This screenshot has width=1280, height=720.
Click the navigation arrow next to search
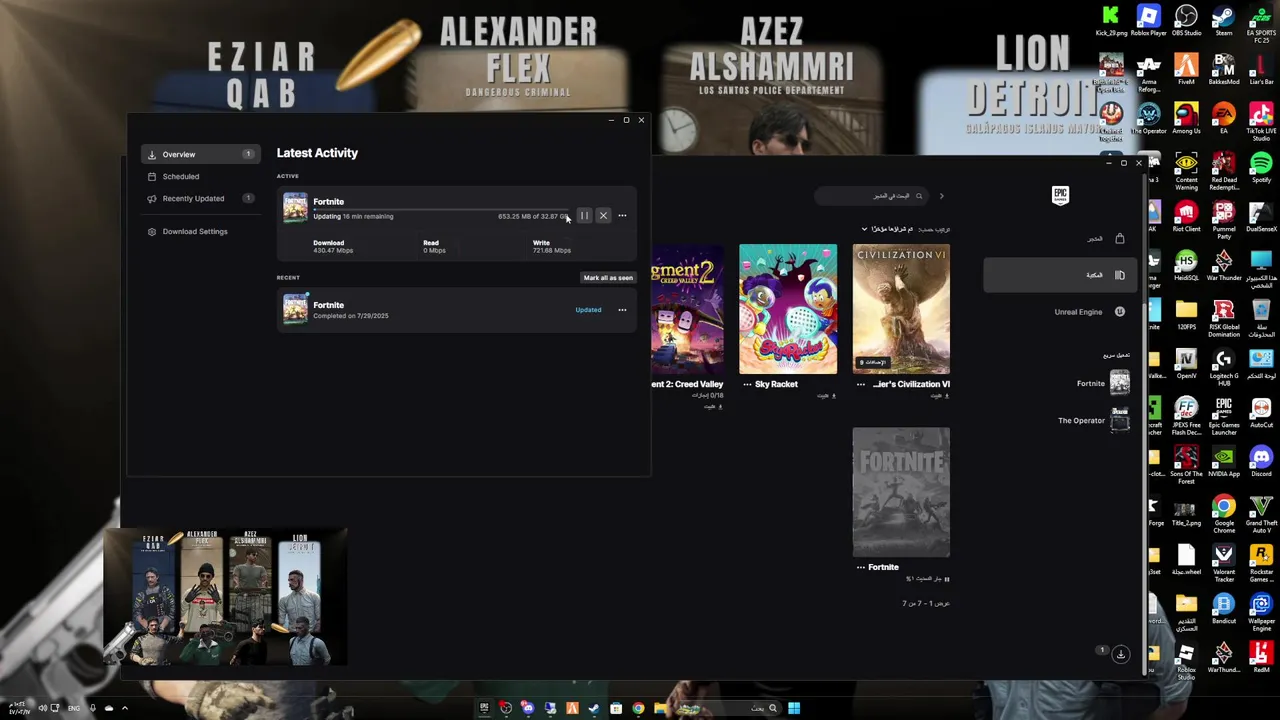(x=941, y=196)
